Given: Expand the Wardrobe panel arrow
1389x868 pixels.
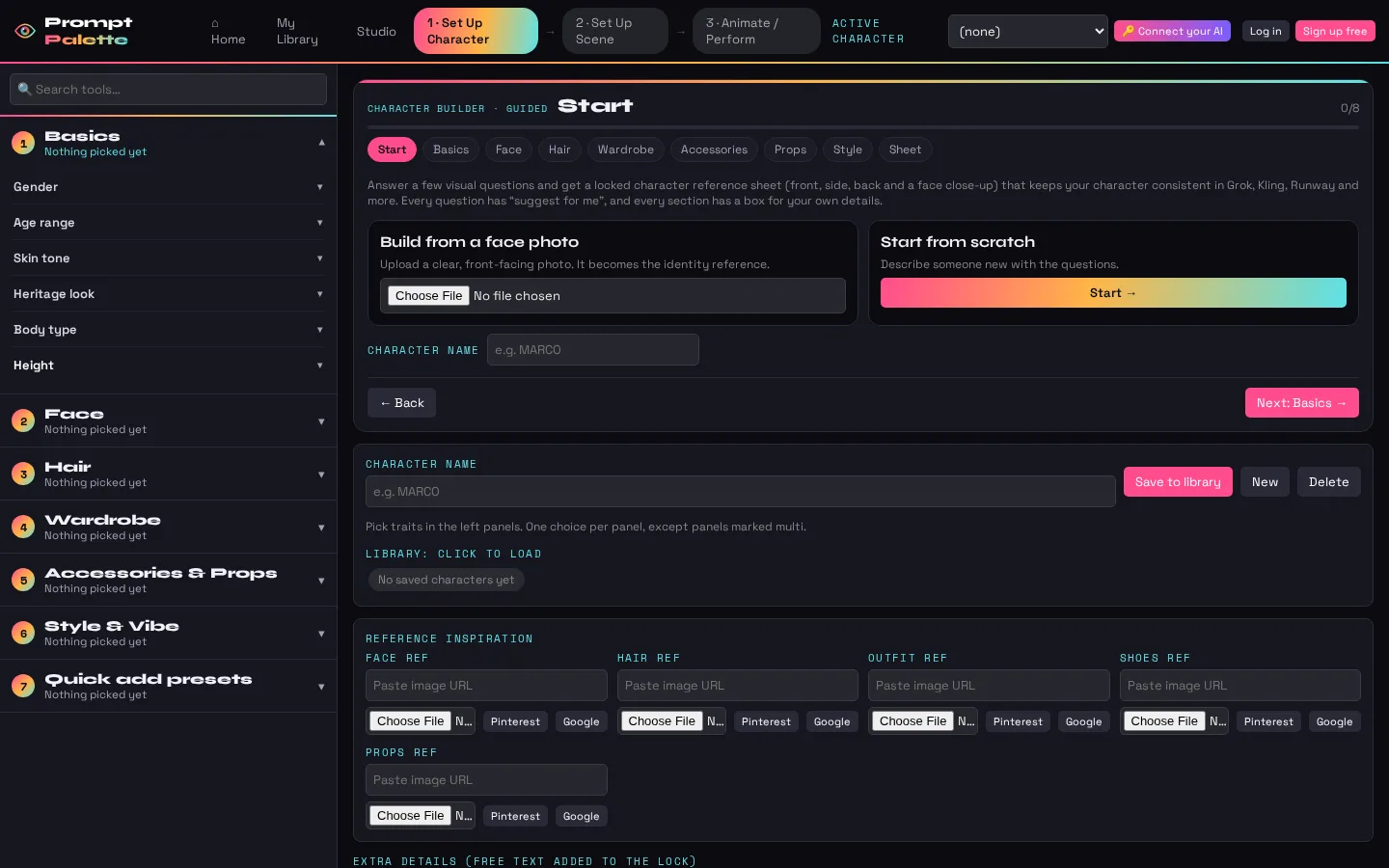Looking at the screenshot, I should click(321, 528).
